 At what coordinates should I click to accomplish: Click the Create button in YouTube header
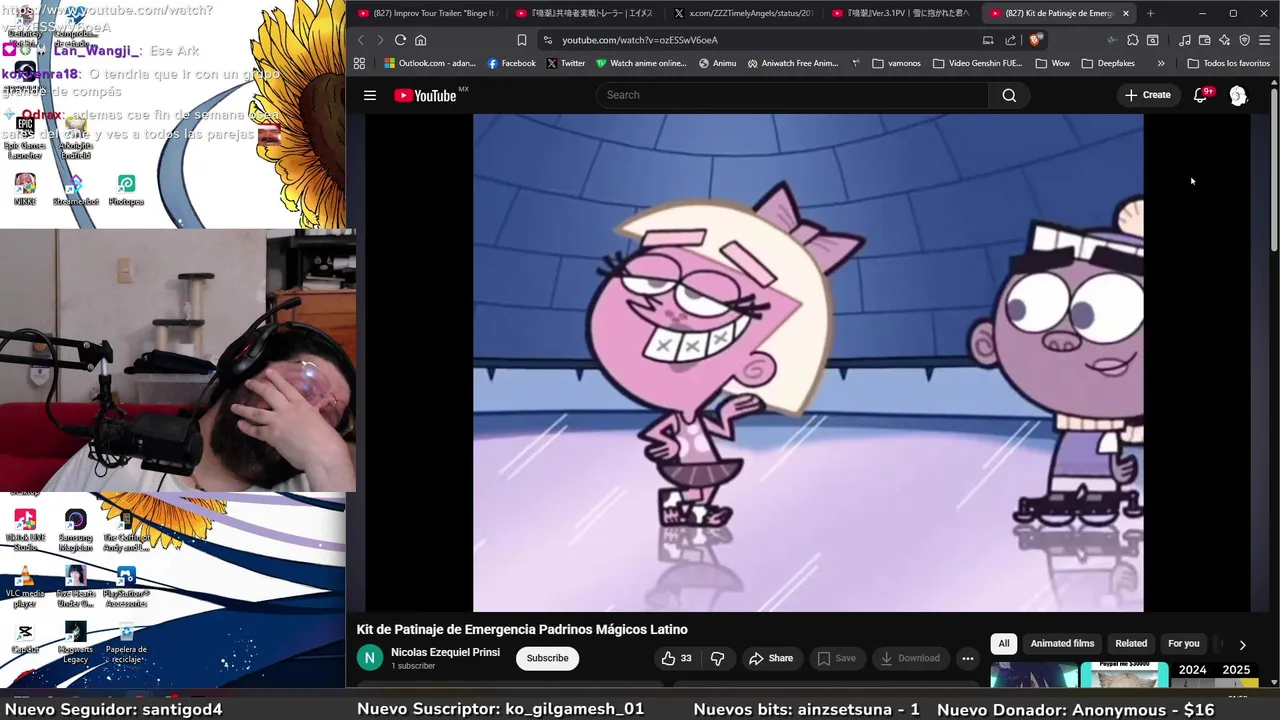pyautogui.click(x=1148, y=95)
